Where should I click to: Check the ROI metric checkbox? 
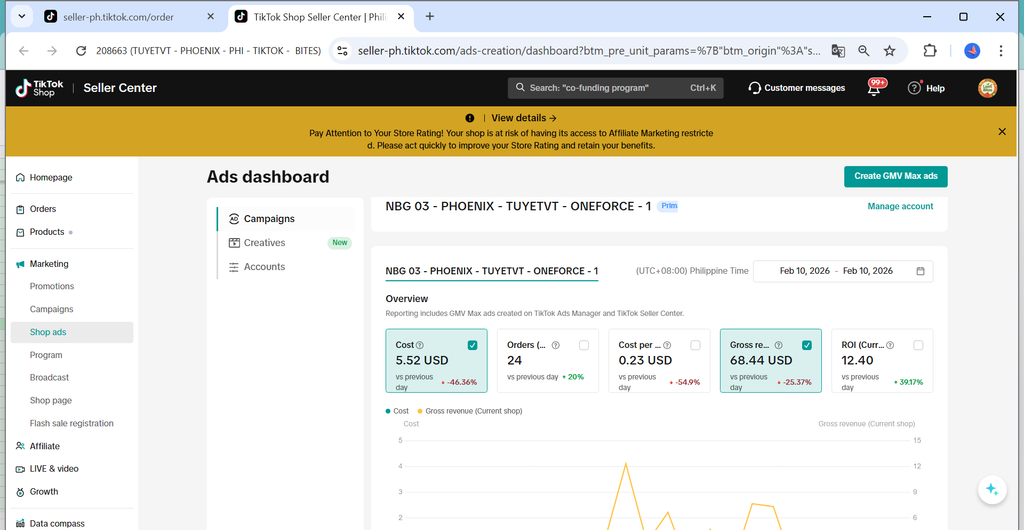(x=918, y=345)
